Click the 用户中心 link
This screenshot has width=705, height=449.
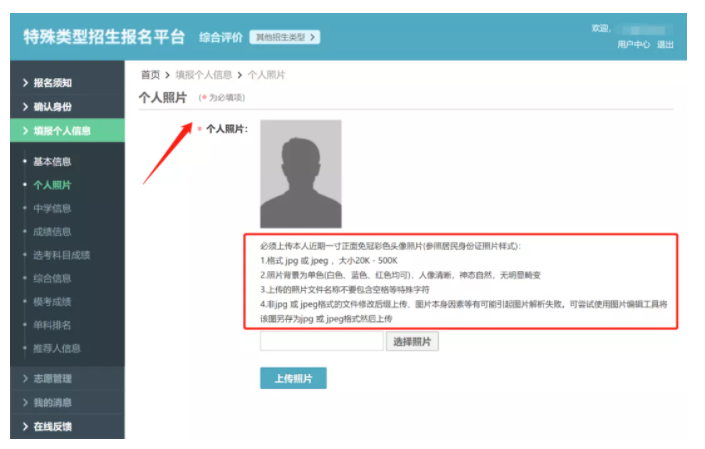(x=633, y=44)
